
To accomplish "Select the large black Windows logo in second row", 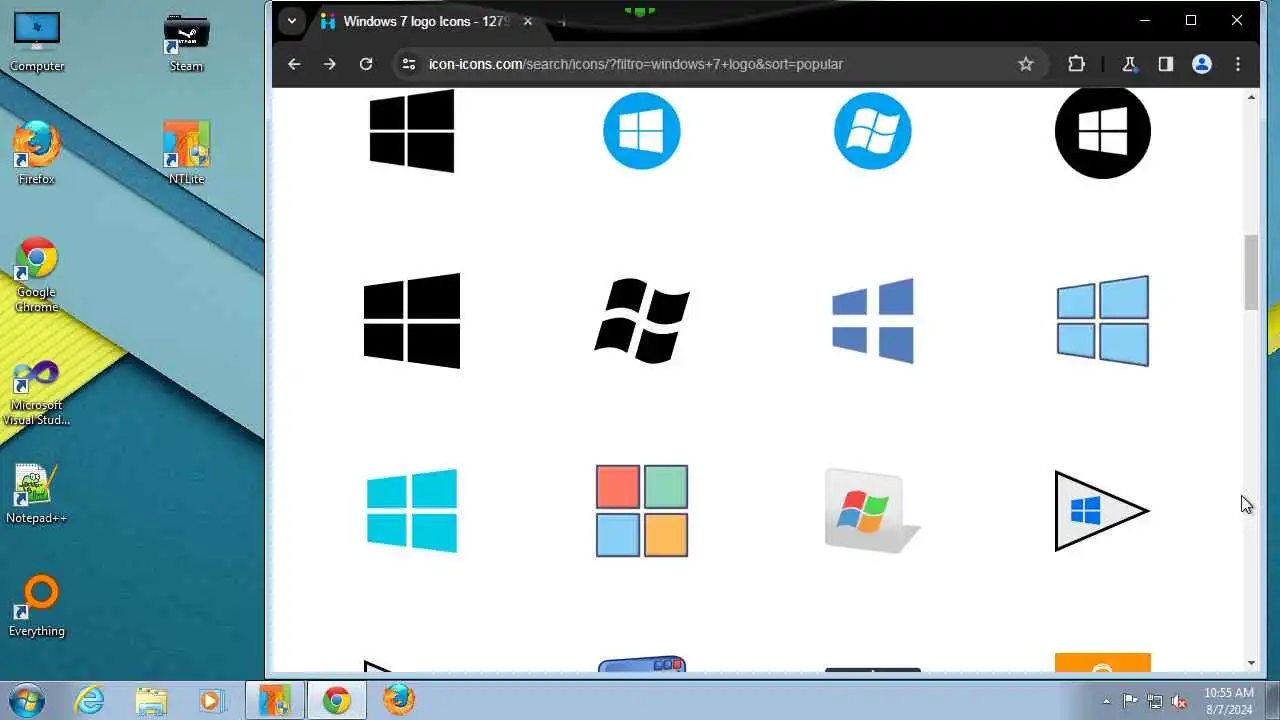I will (x=412, y=321).
